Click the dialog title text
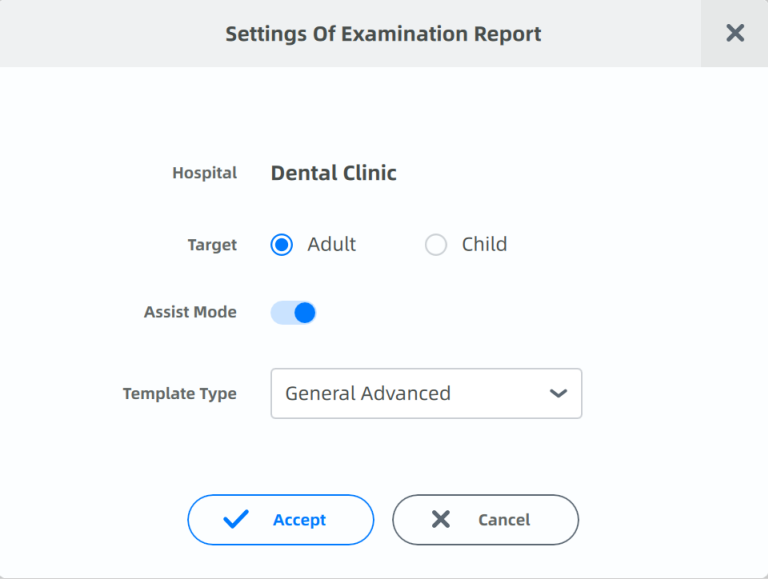The image size is (768, 579). [383, 34]
